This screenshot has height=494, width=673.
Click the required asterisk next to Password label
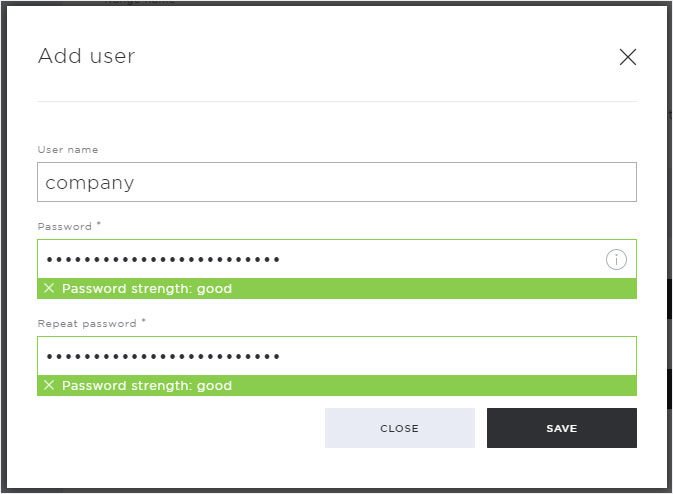point(99,223)
